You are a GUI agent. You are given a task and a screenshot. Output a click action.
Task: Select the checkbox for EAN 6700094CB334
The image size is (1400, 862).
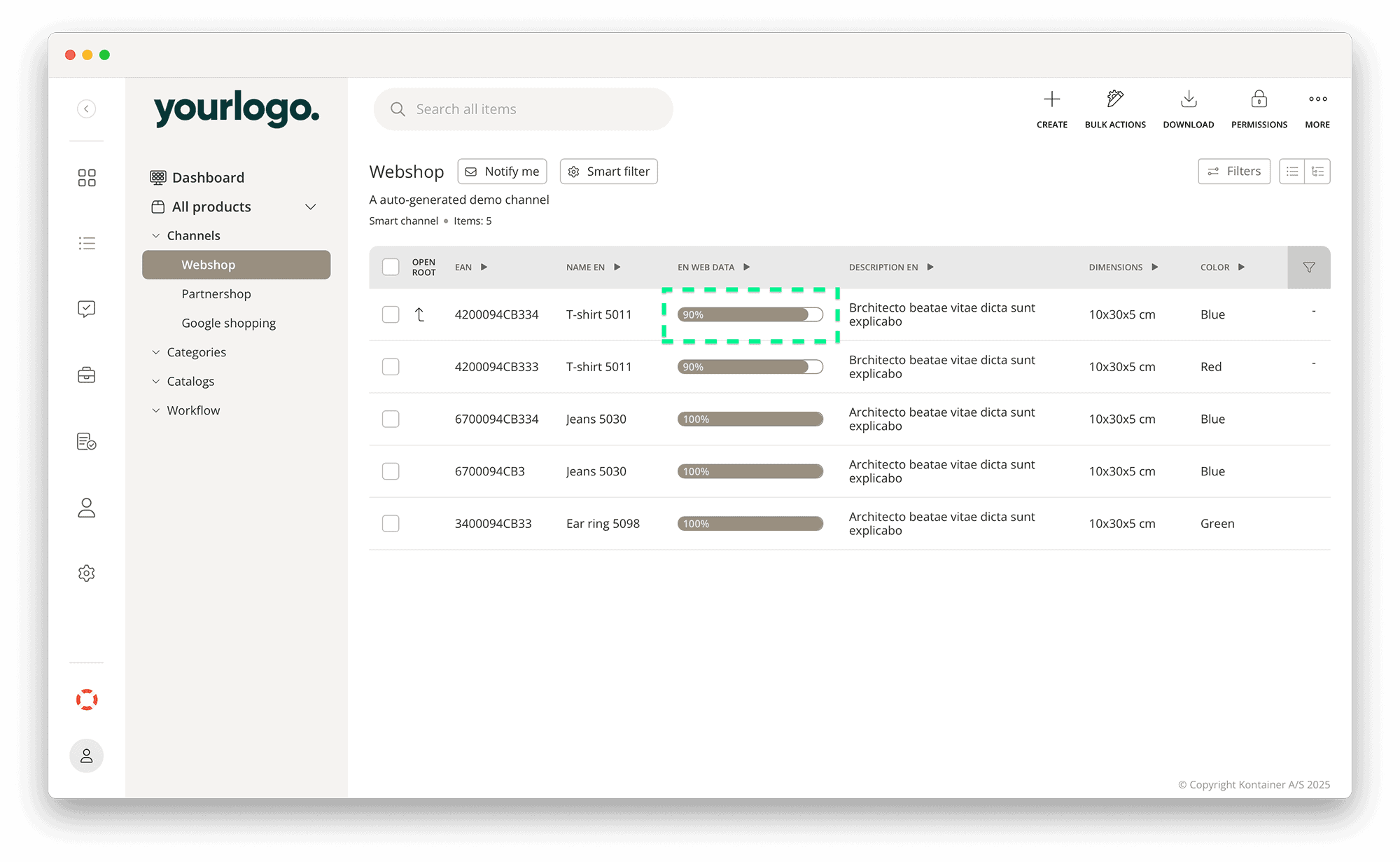click(x=391, y=419)
